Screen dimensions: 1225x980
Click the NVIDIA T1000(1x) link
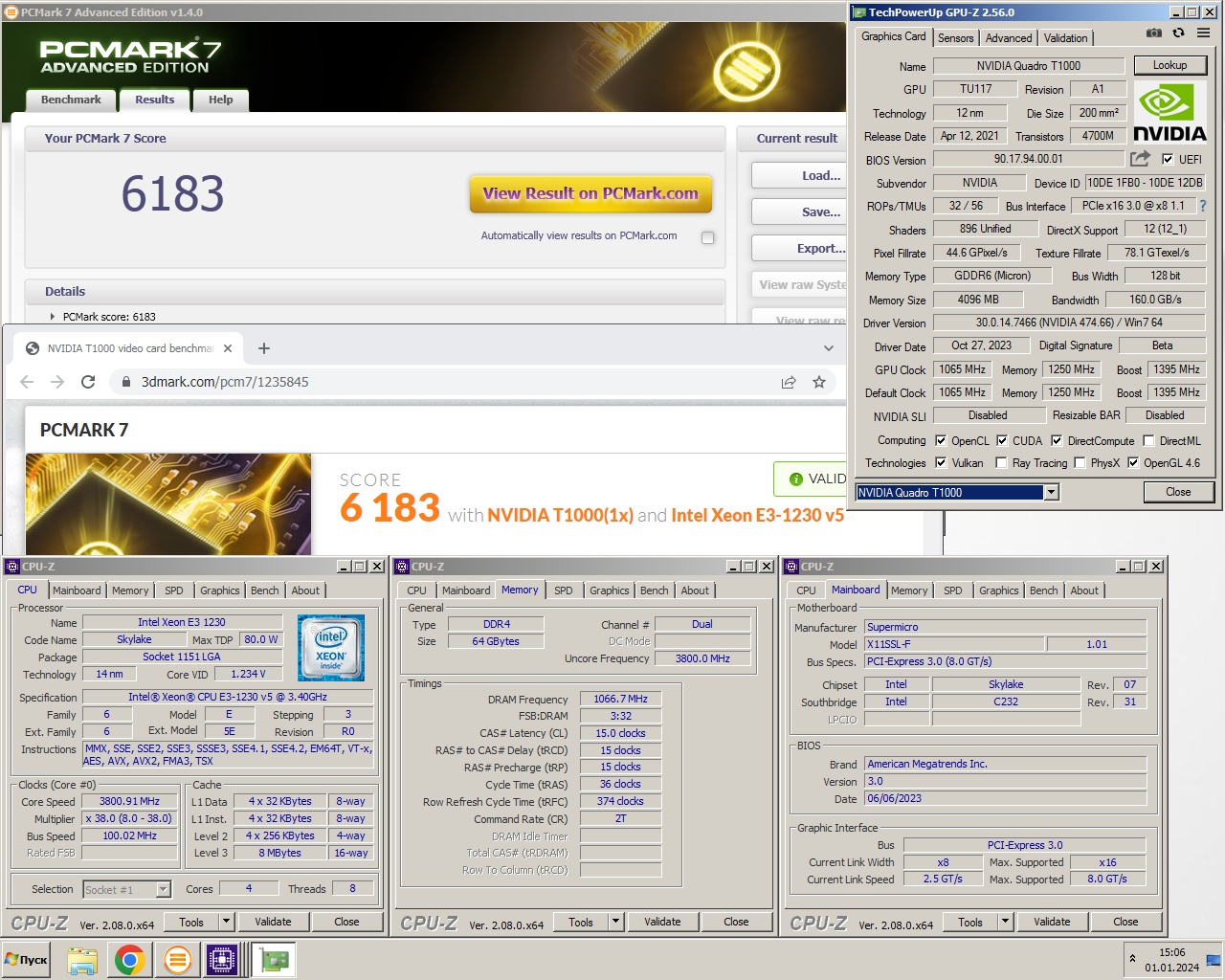560,515
